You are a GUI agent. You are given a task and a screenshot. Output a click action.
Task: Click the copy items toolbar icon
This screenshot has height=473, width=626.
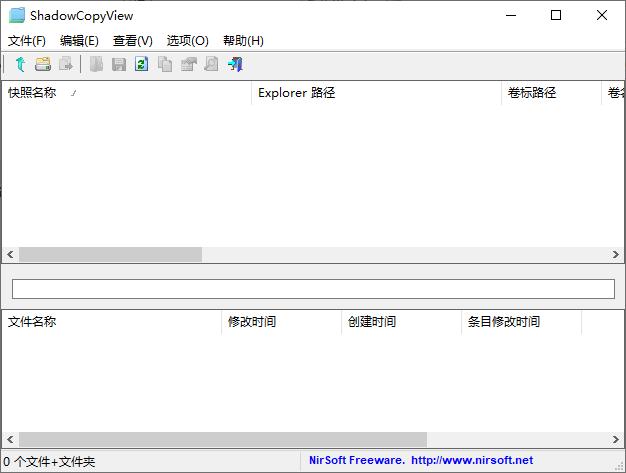pyautogui.click(x=165, y=64)
